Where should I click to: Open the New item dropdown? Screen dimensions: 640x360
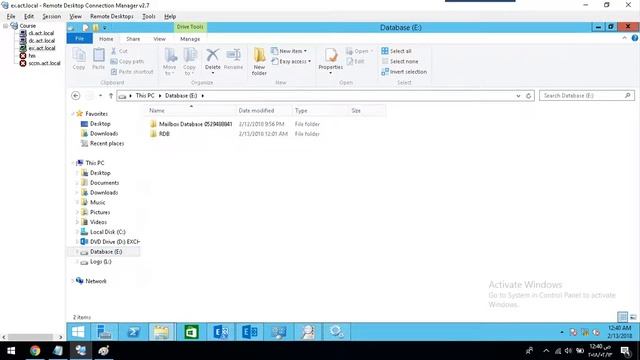289,51
